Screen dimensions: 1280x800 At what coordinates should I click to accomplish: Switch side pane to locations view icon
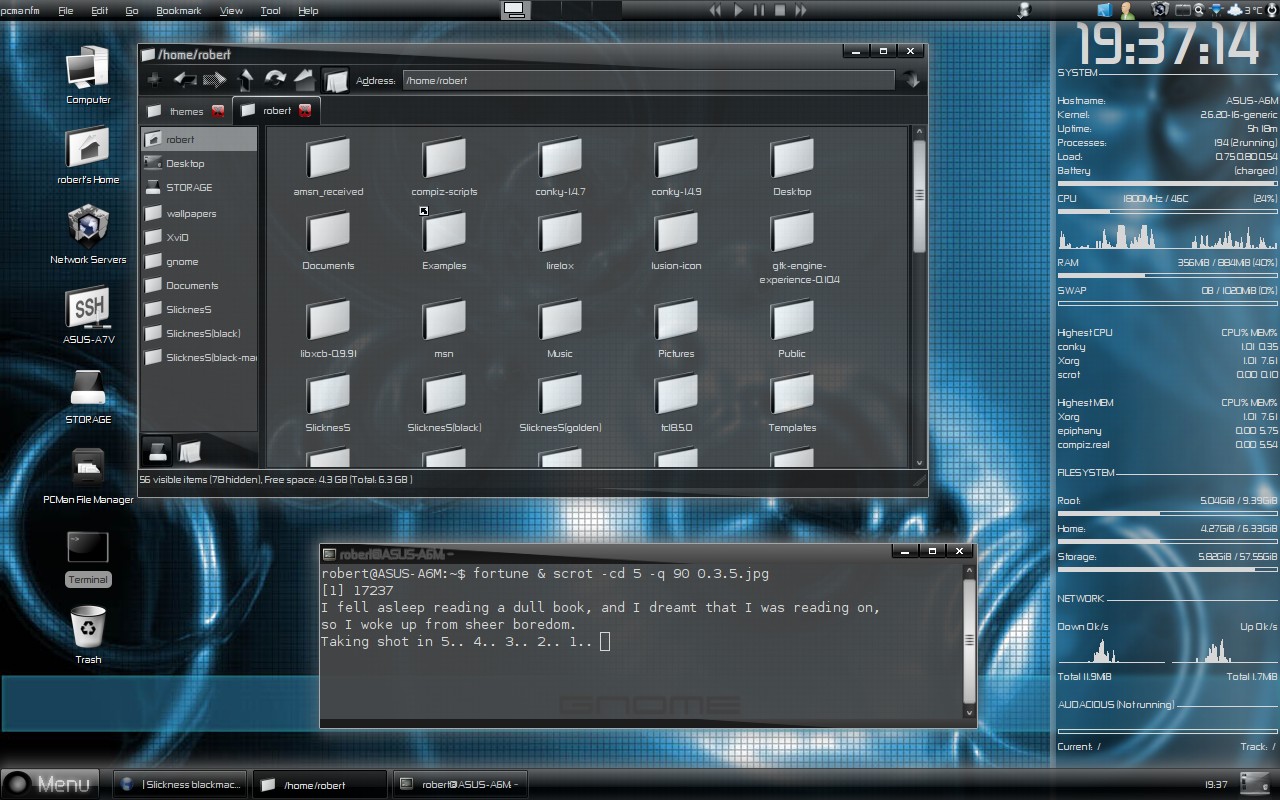[157, 452]
